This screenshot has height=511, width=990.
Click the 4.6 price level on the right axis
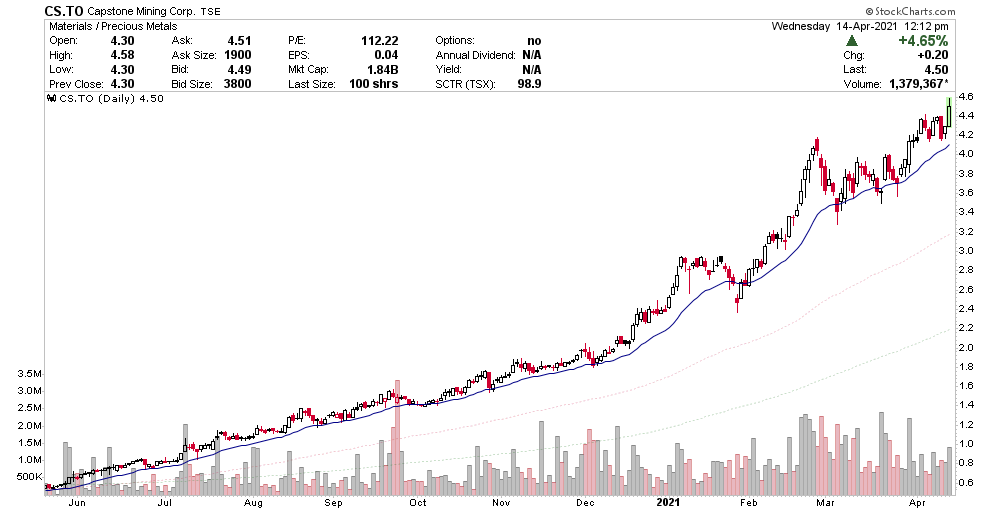[967, 97]
